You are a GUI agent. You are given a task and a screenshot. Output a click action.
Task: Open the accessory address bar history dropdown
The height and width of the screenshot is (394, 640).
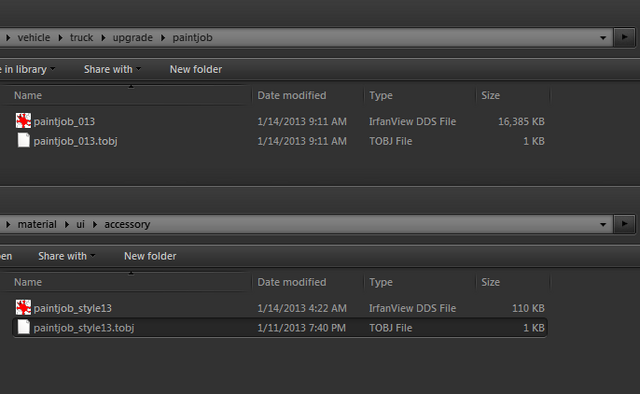click(x=603, y=224)
